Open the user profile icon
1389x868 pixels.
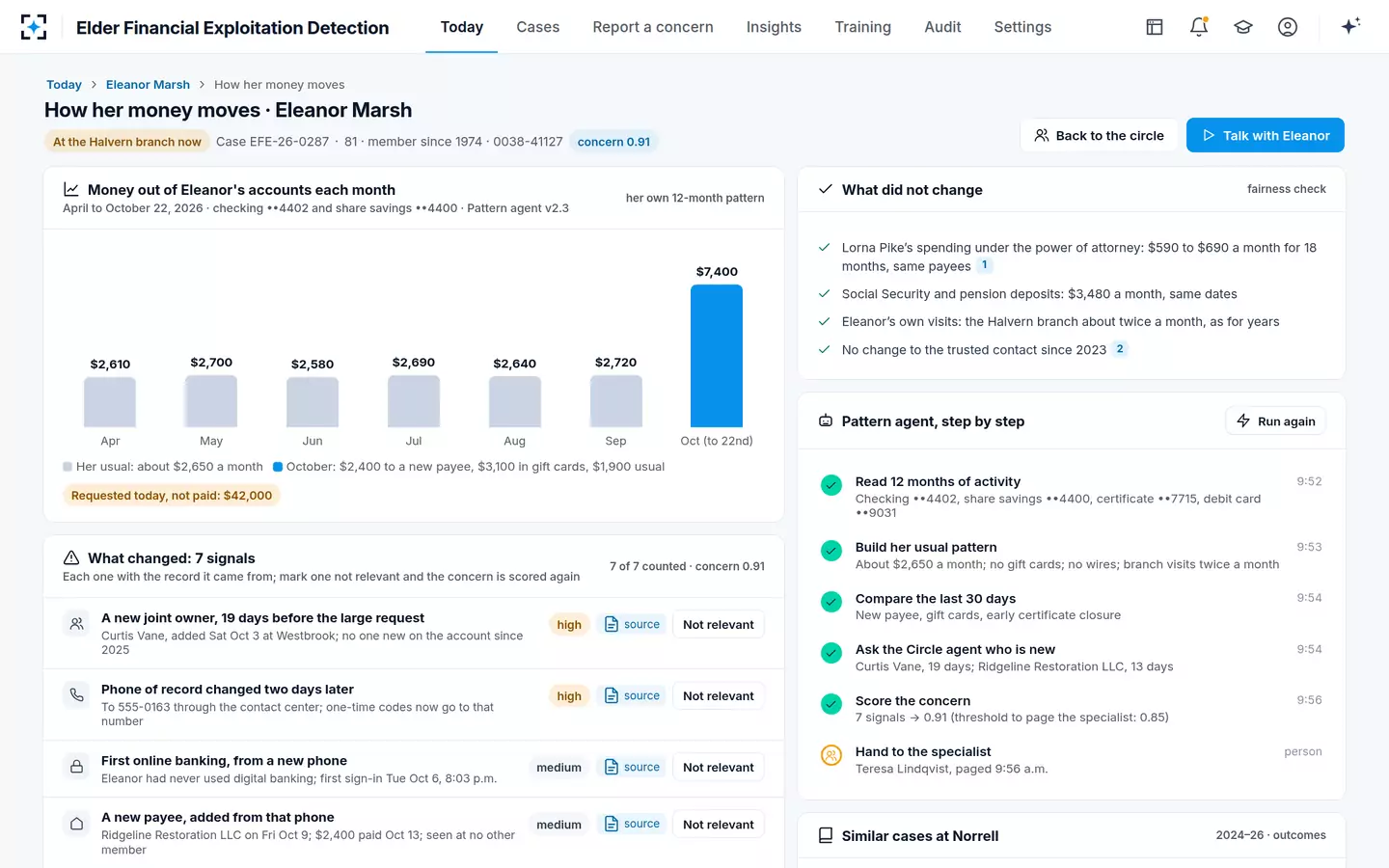coord(1288,27)
